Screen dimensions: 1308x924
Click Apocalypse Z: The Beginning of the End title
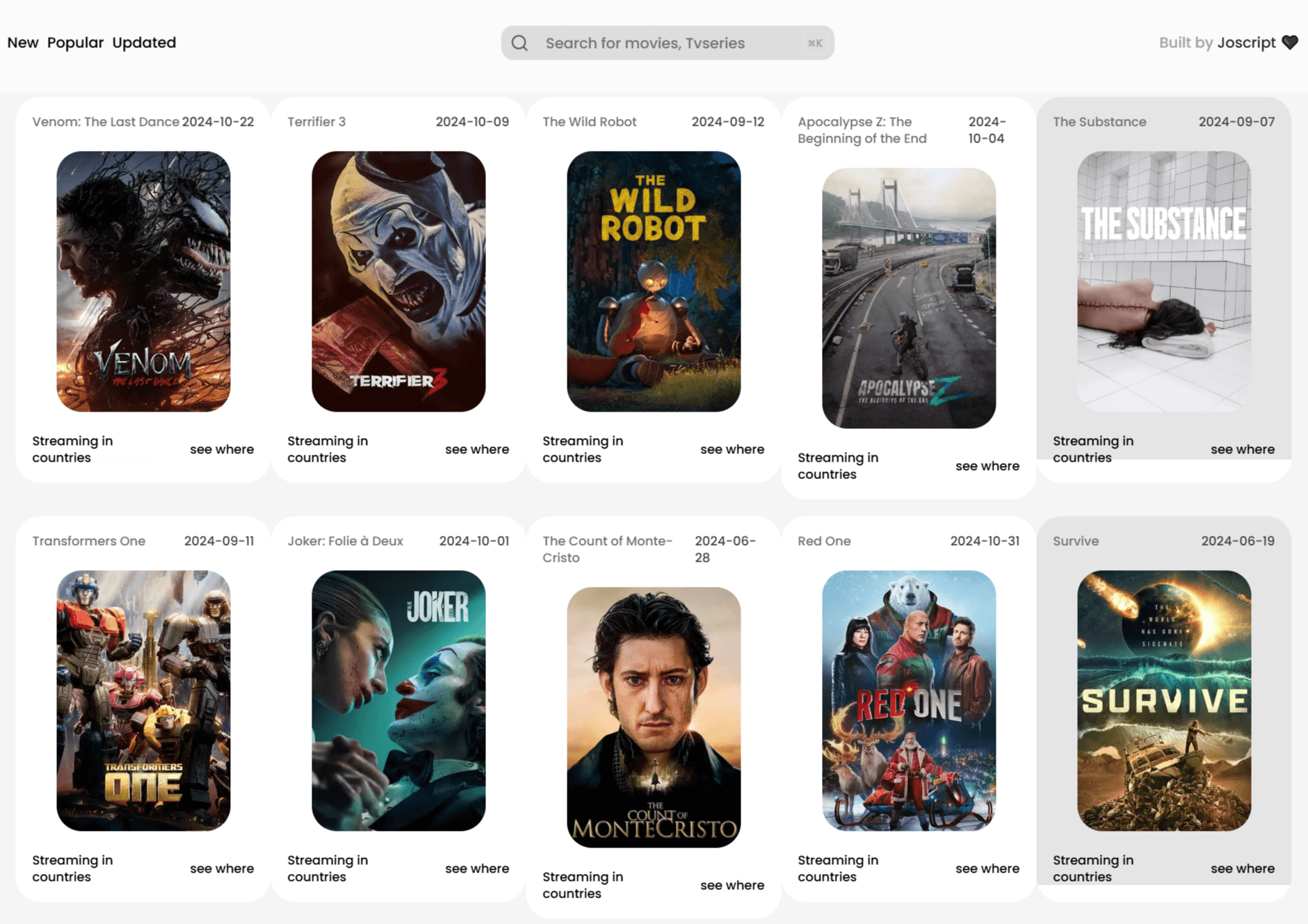[862, 130]
